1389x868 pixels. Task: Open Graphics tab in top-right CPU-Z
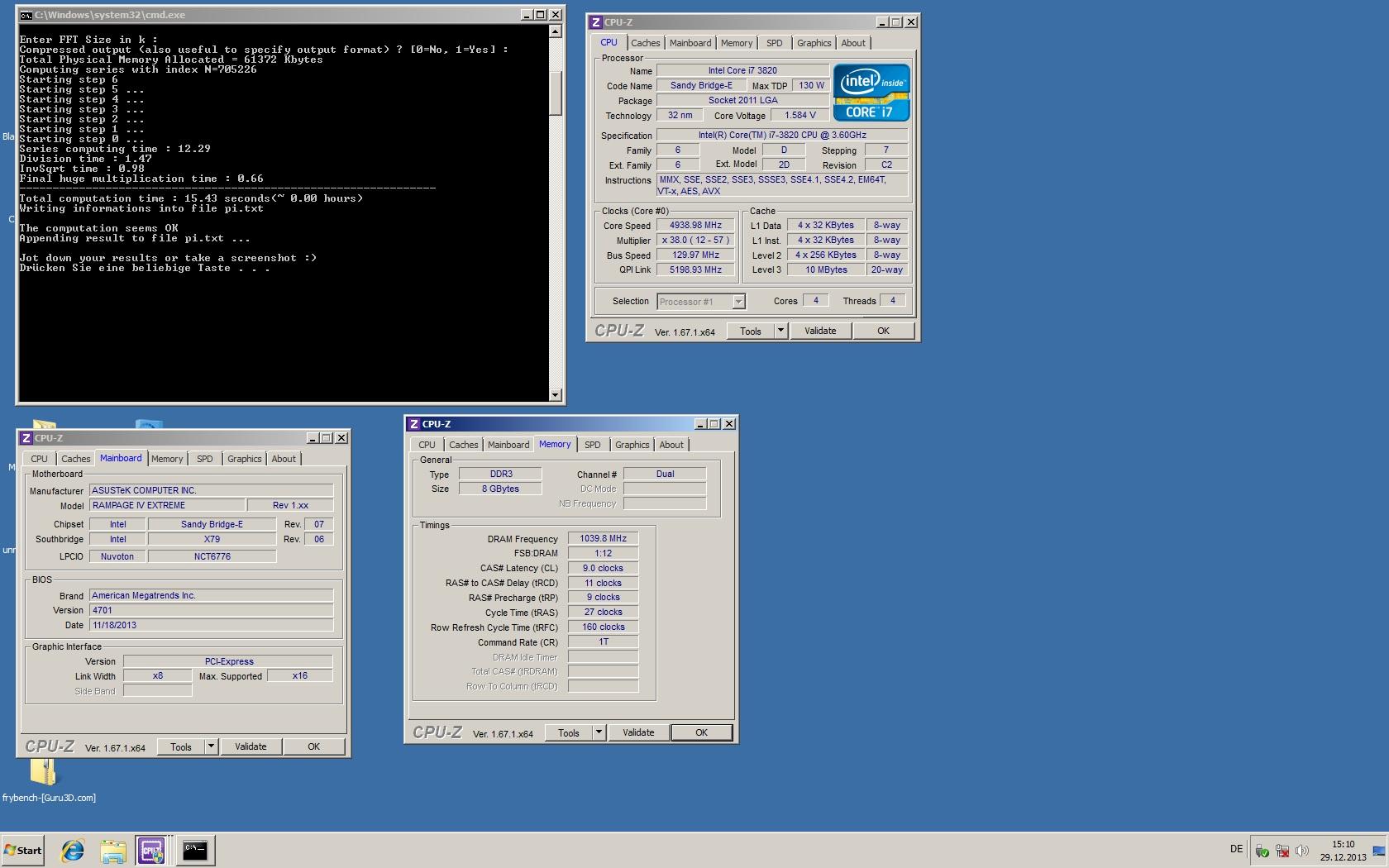point(814,43)
